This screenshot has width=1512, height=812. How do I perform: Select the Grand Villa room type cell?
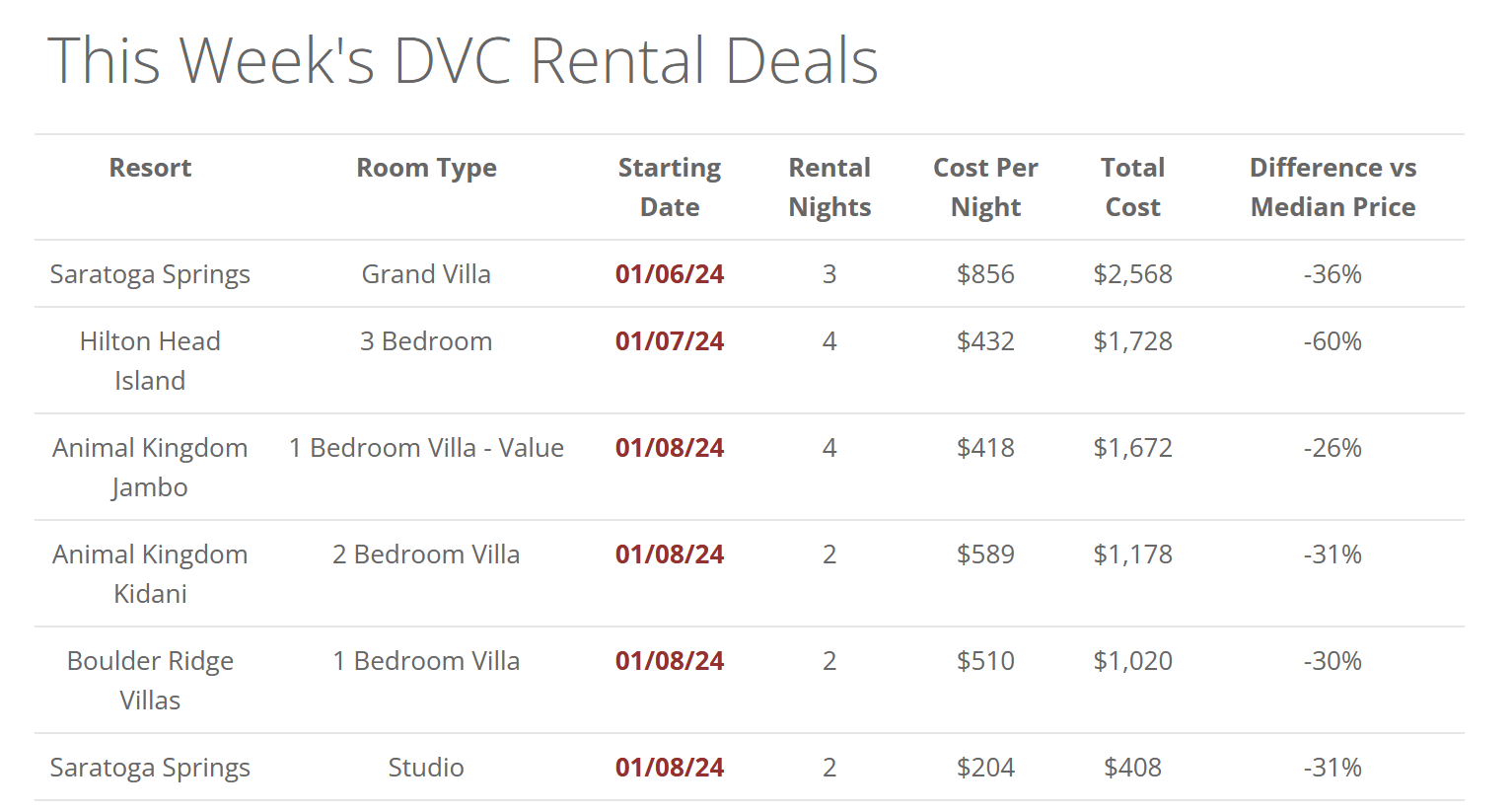coord(426,274)
